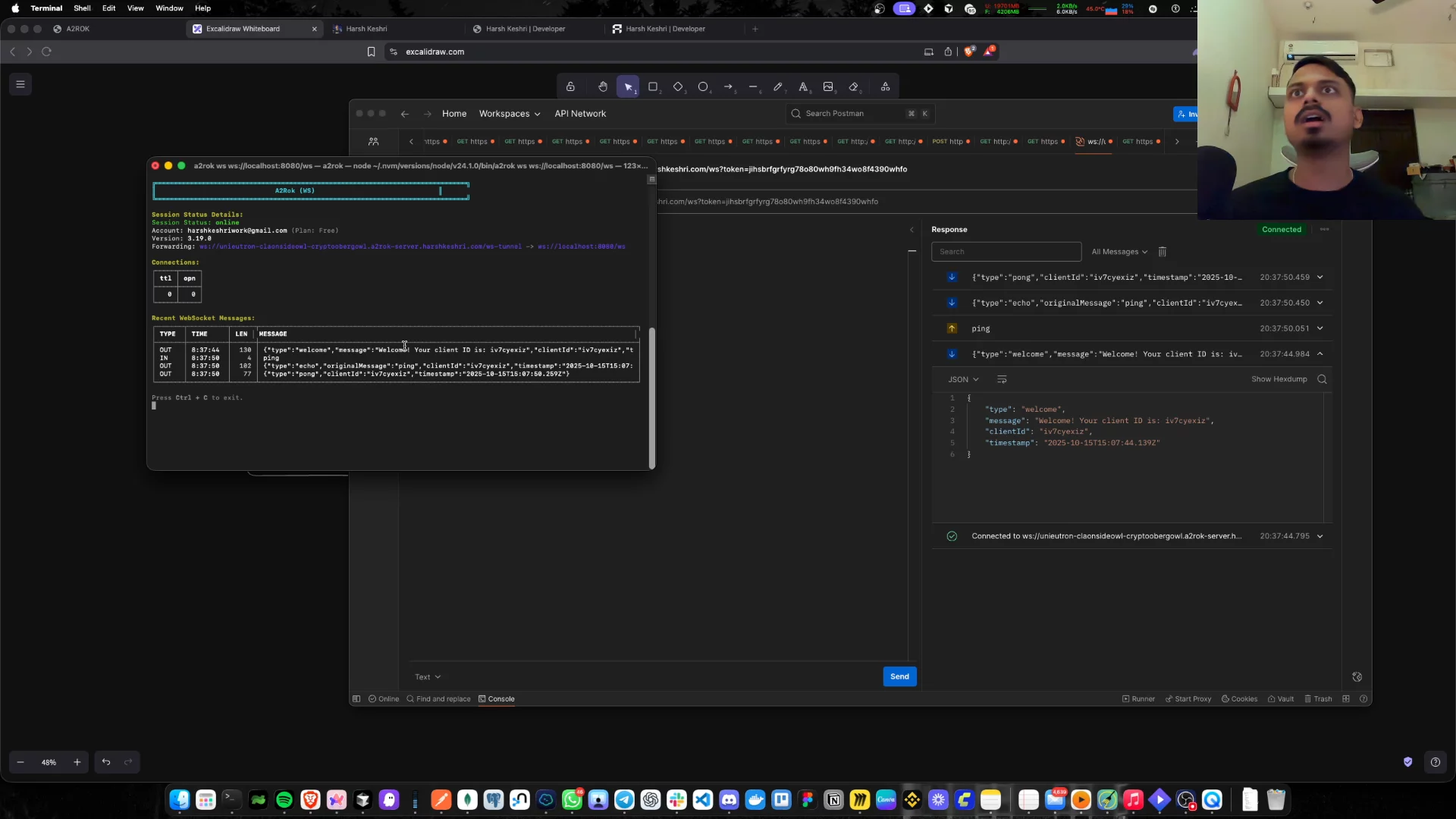Viewport: 1456px width, 819px height.
Task: Select the Eraser tool
Action: 854,86
